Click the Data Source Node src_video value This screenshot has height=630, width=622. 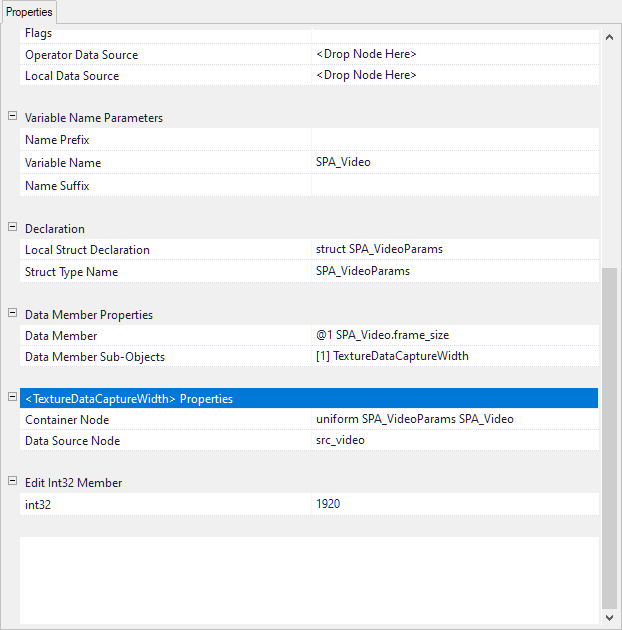(x=455, y=440)
